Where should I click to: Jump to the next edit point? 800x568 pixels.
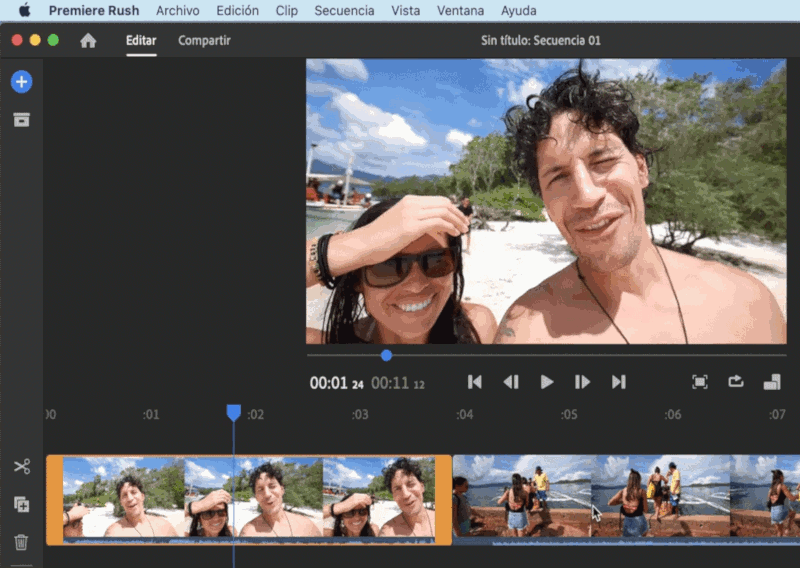[x=618, y=382]
